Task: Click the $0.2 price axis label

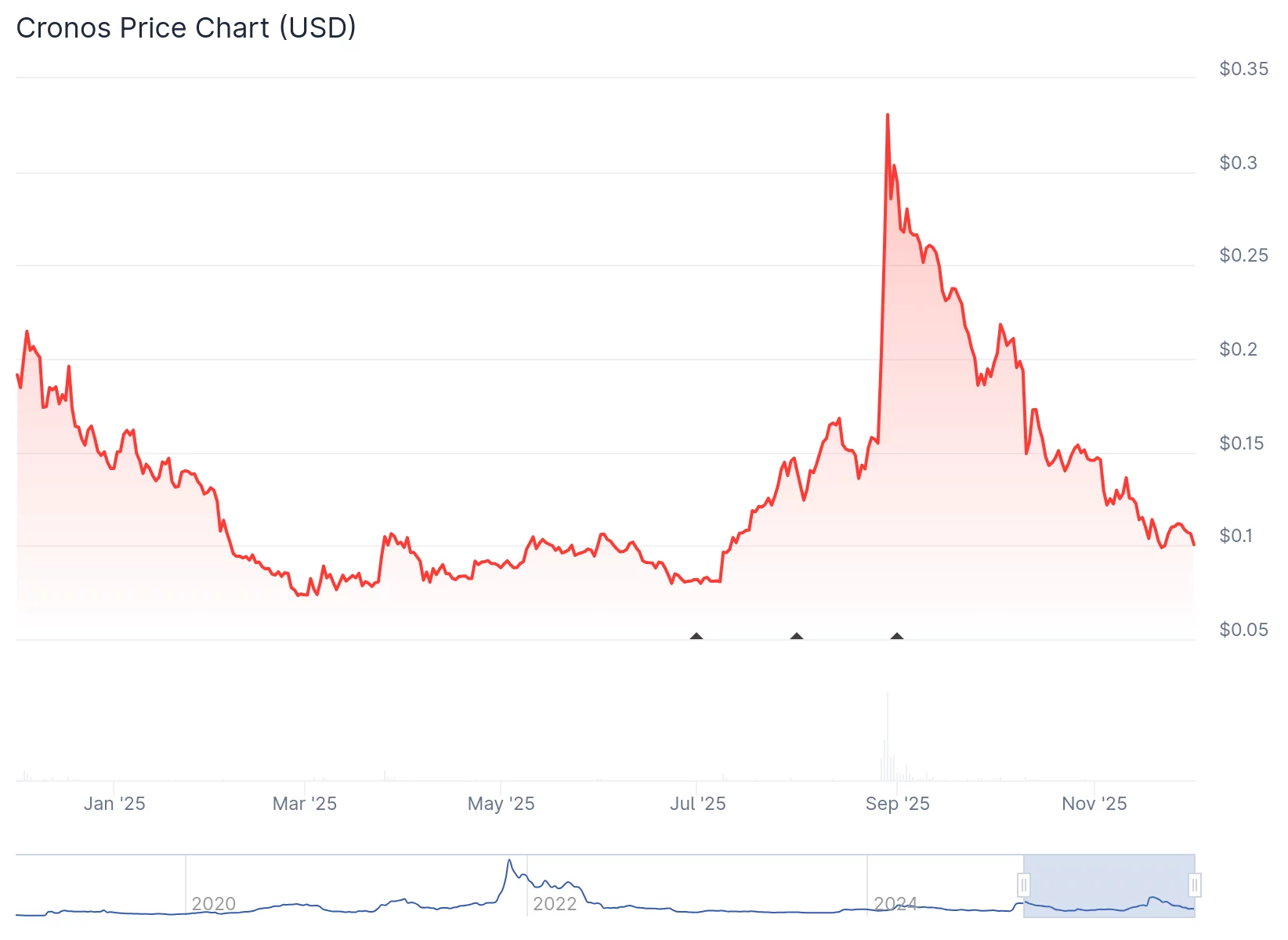Action: [1238, 349]
